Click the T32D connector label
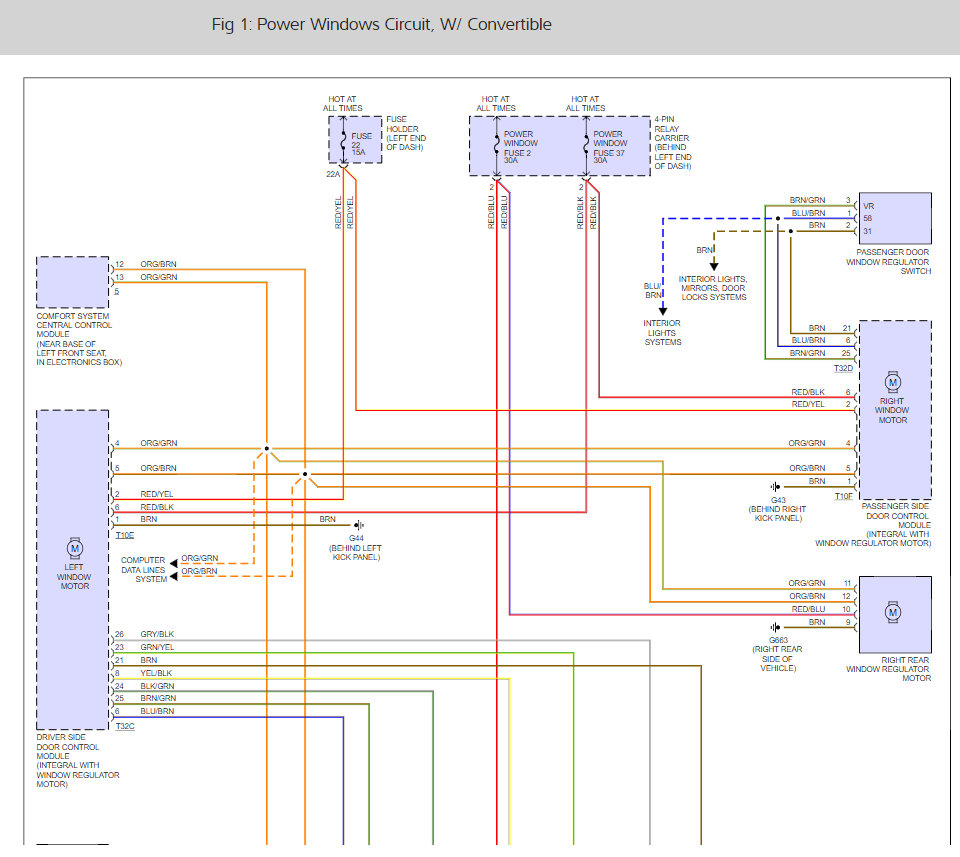The height and width of the screenshot is (857, 960). coord(843,369)
